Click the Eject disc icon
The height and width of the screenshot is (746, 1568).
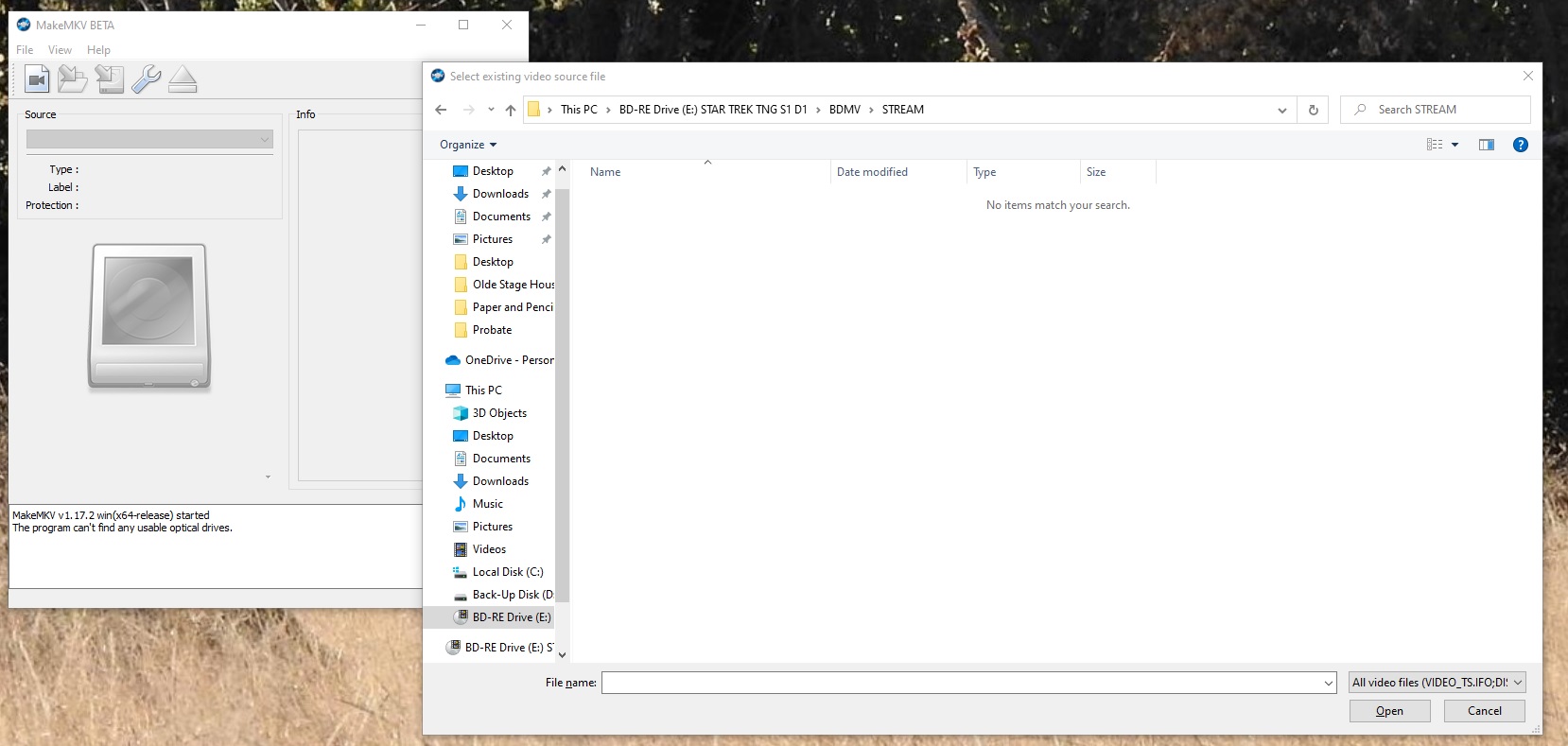[183, 79]
